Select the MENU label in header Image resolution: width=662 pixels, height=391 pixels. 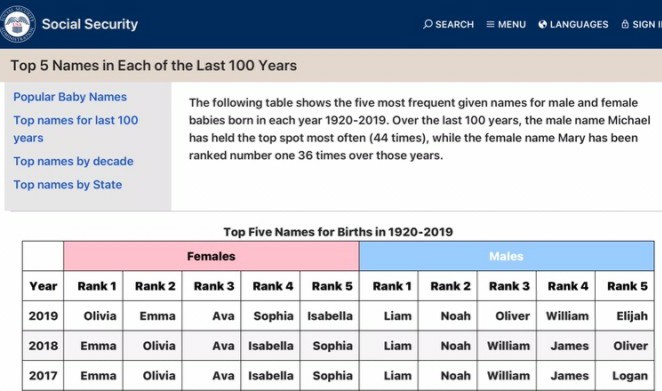[512, 24]
